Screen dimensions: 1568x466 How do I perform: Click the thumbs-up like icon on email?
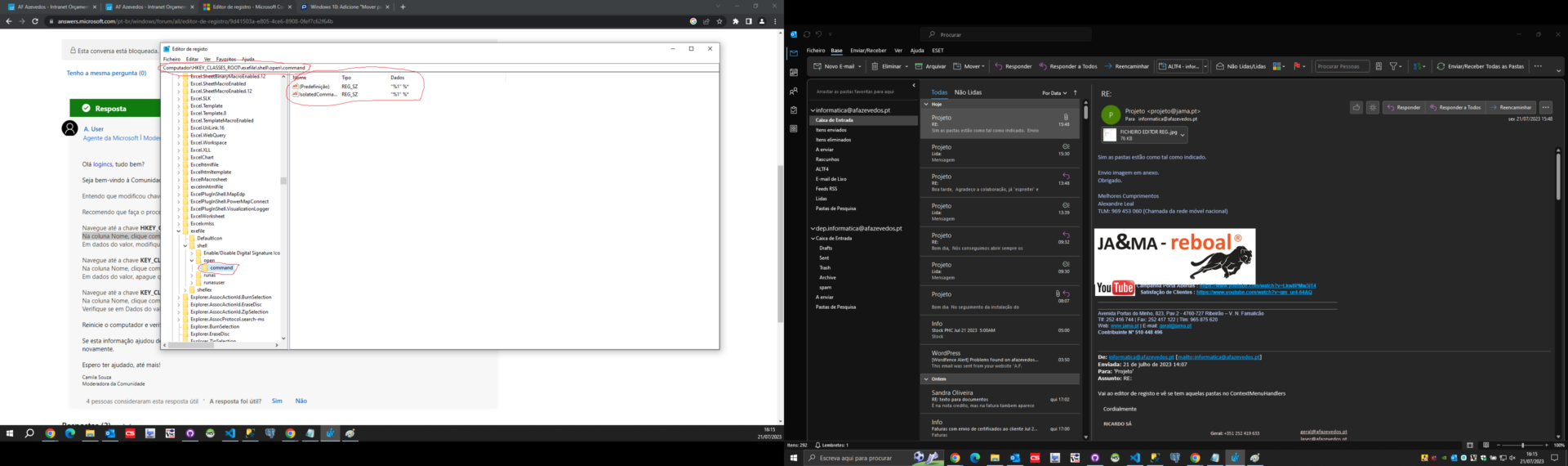pos(1356,107)
